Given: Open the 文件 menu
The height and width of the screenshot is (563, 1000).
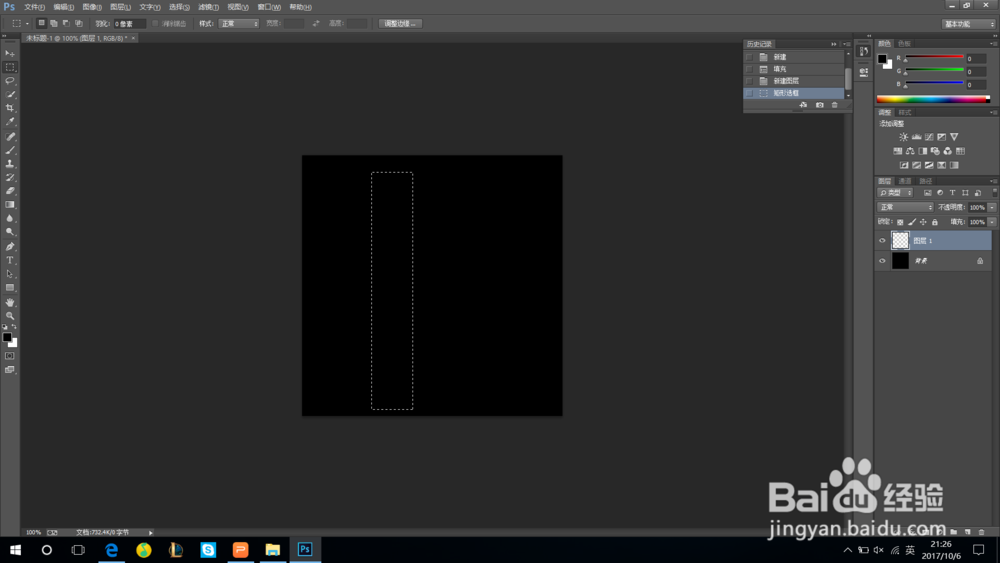Looking at the screenshot, I should 34,7.
